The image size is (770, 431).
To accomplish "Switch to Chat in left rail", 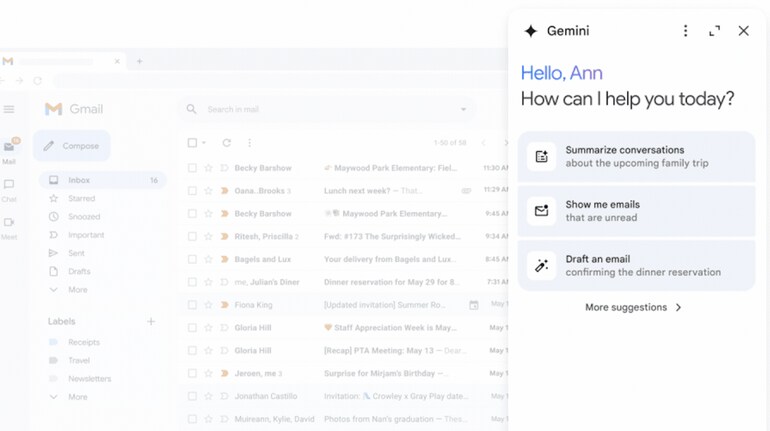I will [9, 189].
